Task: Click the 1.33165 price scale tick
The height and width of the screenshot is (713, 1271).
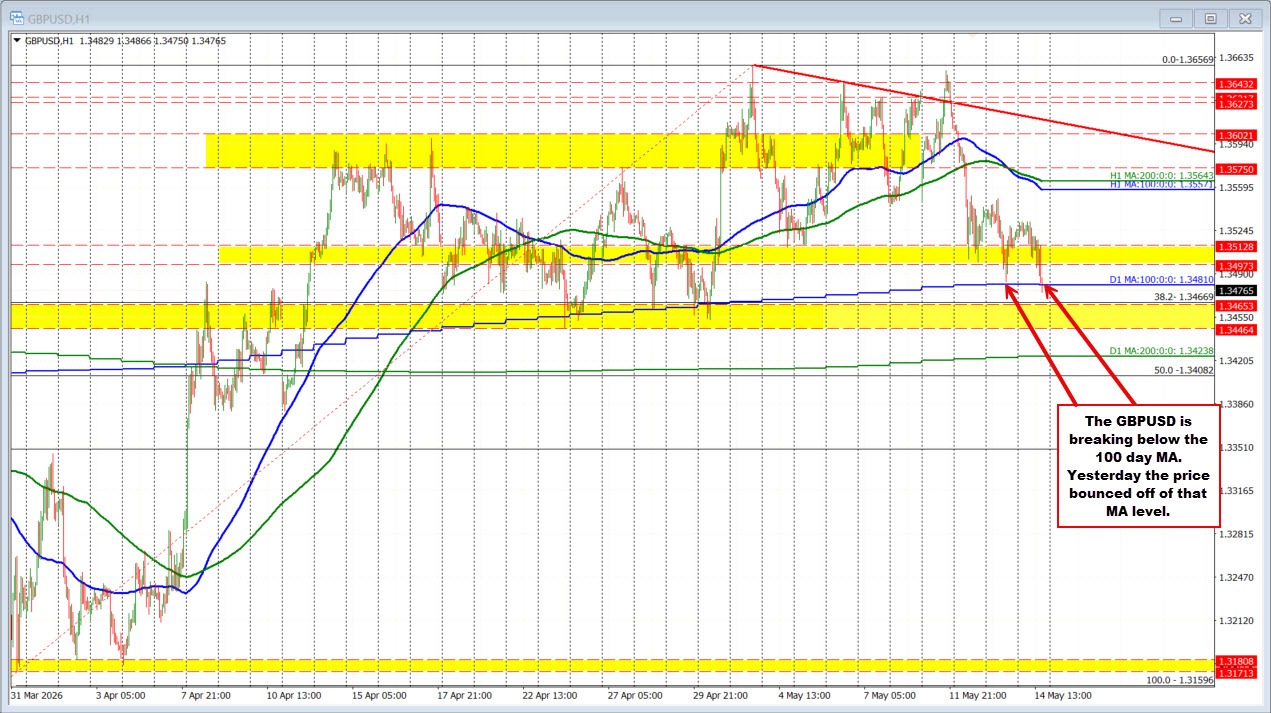Action: (x=1236, y=490)
